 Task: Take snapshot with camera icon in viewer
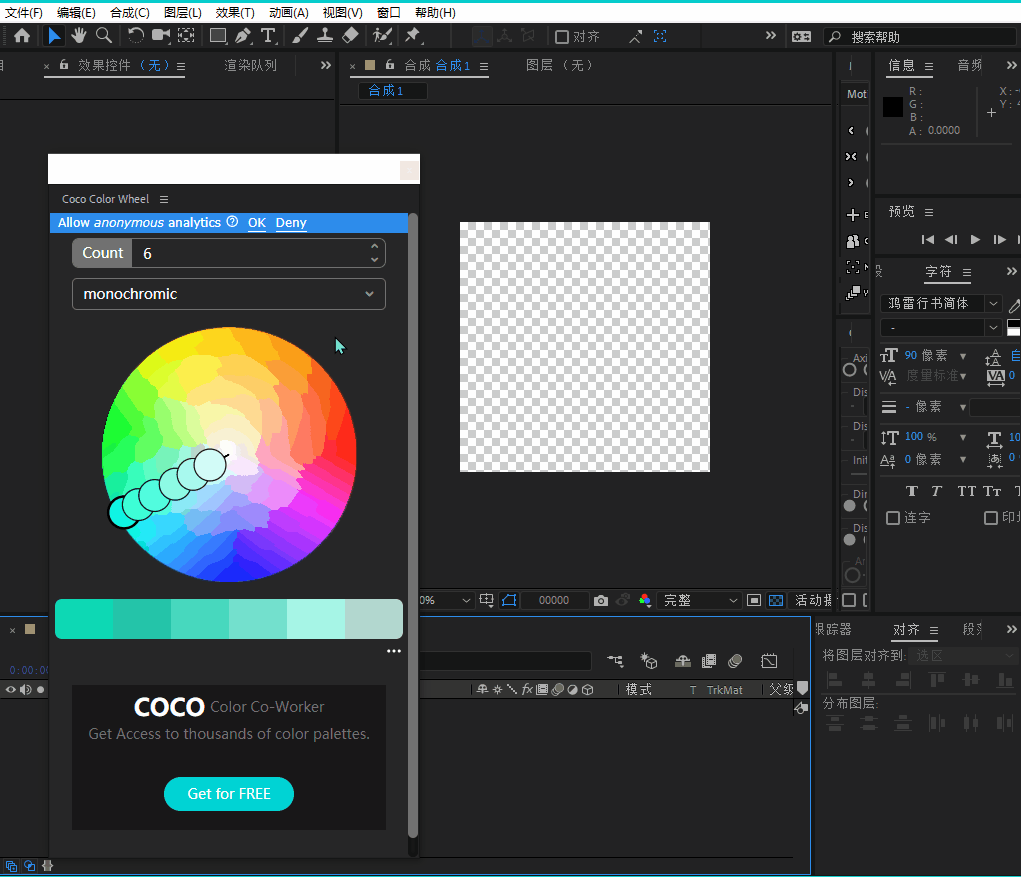[600, 600]
